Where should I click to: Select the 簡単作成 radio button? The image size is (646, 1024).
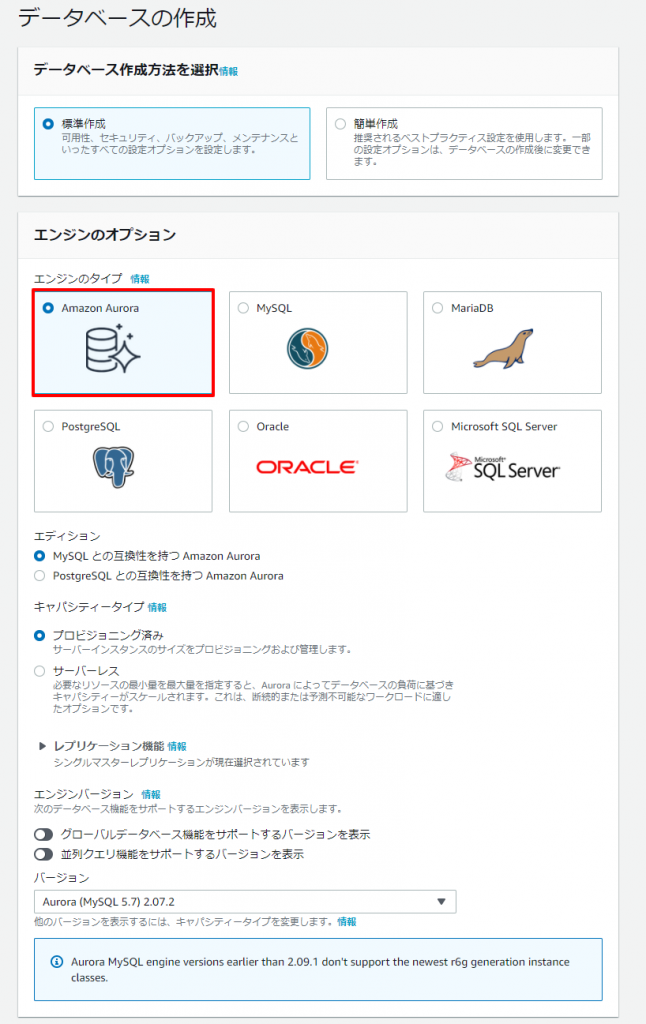click(340, 123)
